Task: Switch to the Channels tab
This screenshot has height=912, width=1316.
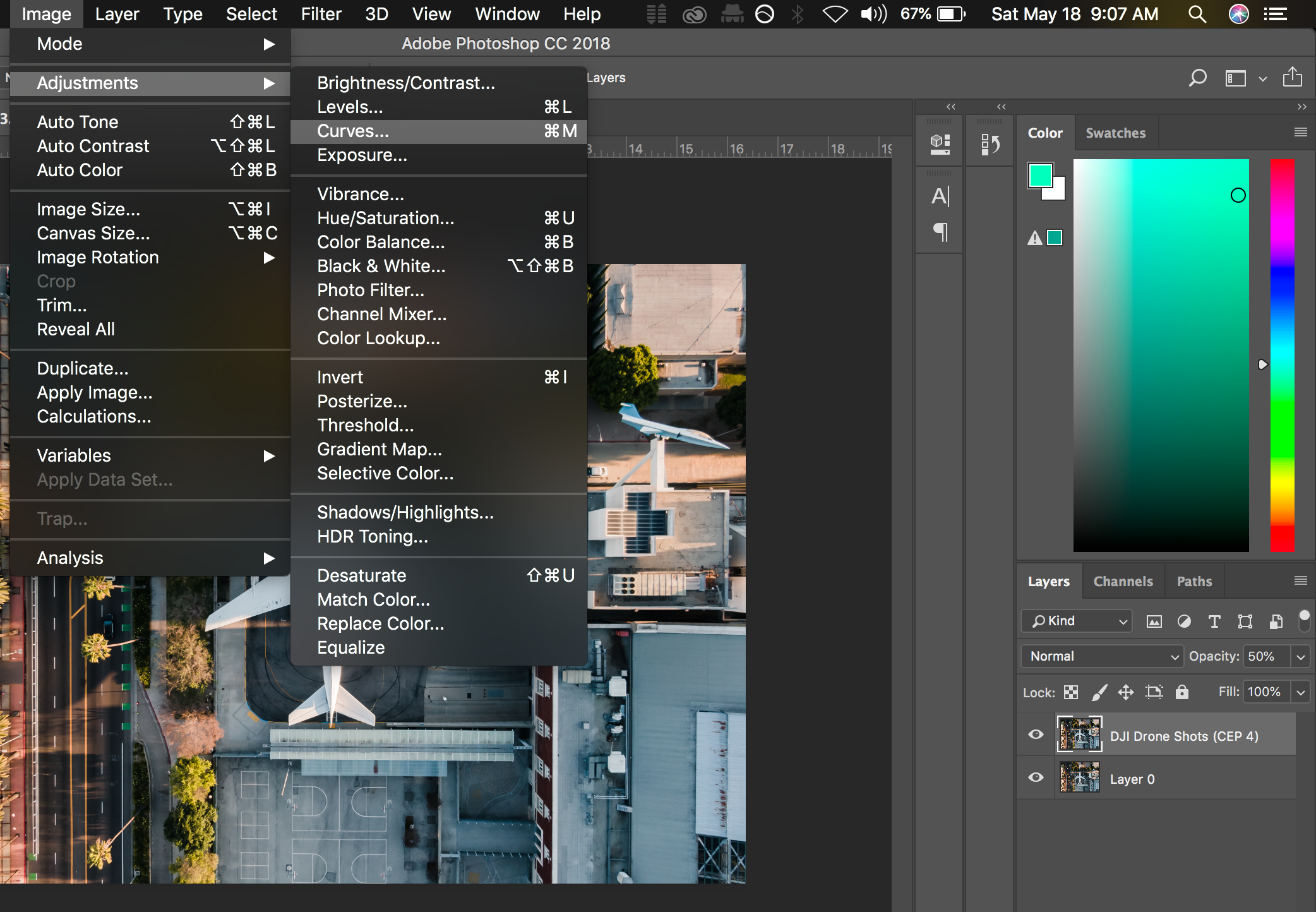Action: click(1123, 582)
